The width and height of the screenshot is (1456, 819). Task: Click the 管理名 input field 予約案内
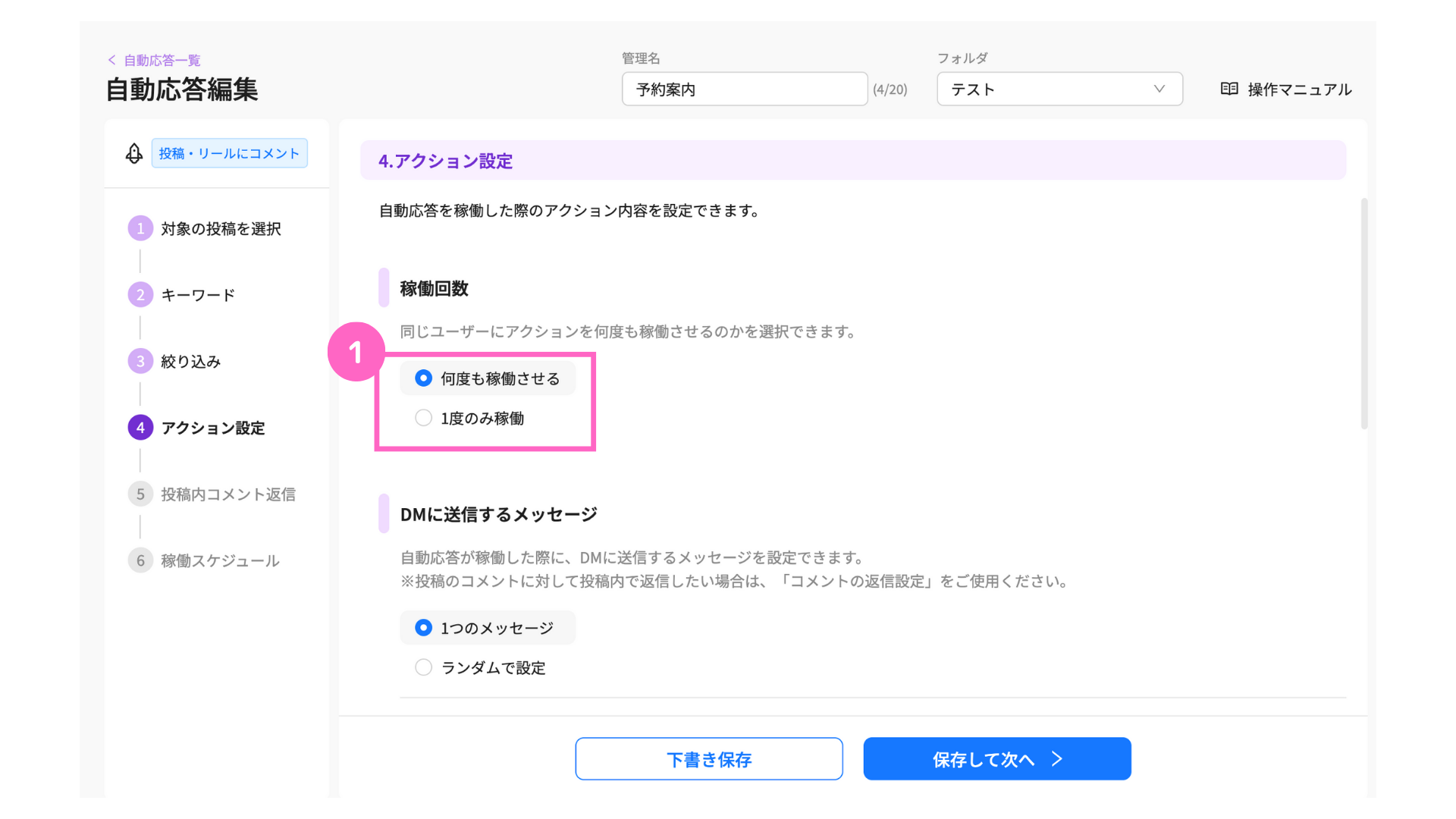(x=745, y=89)
